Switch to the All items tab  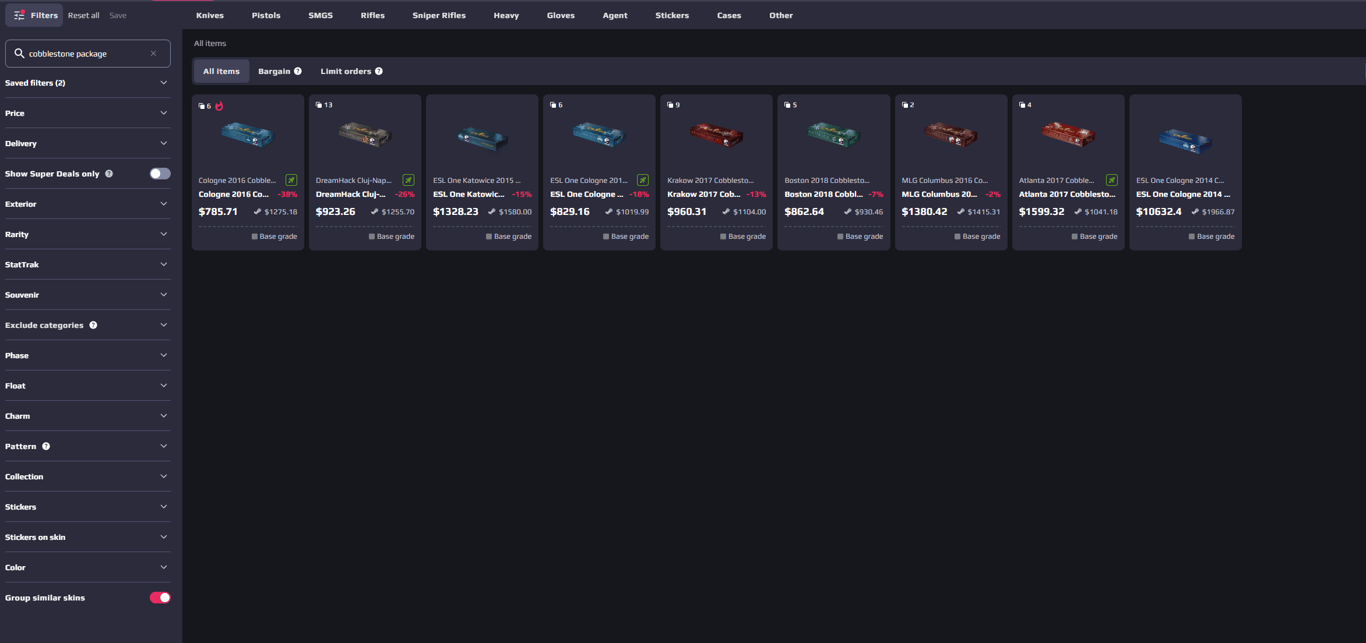pyautogui.click(x=221, y=71)
